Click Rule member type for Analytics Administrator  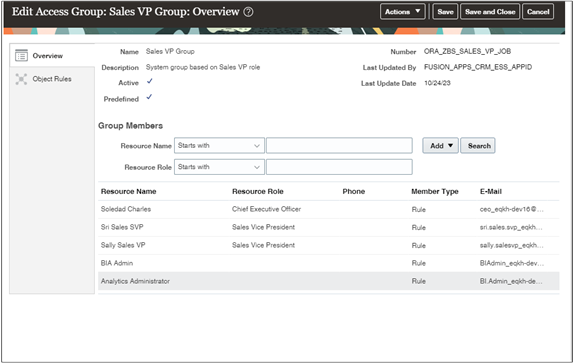(418, 281)
